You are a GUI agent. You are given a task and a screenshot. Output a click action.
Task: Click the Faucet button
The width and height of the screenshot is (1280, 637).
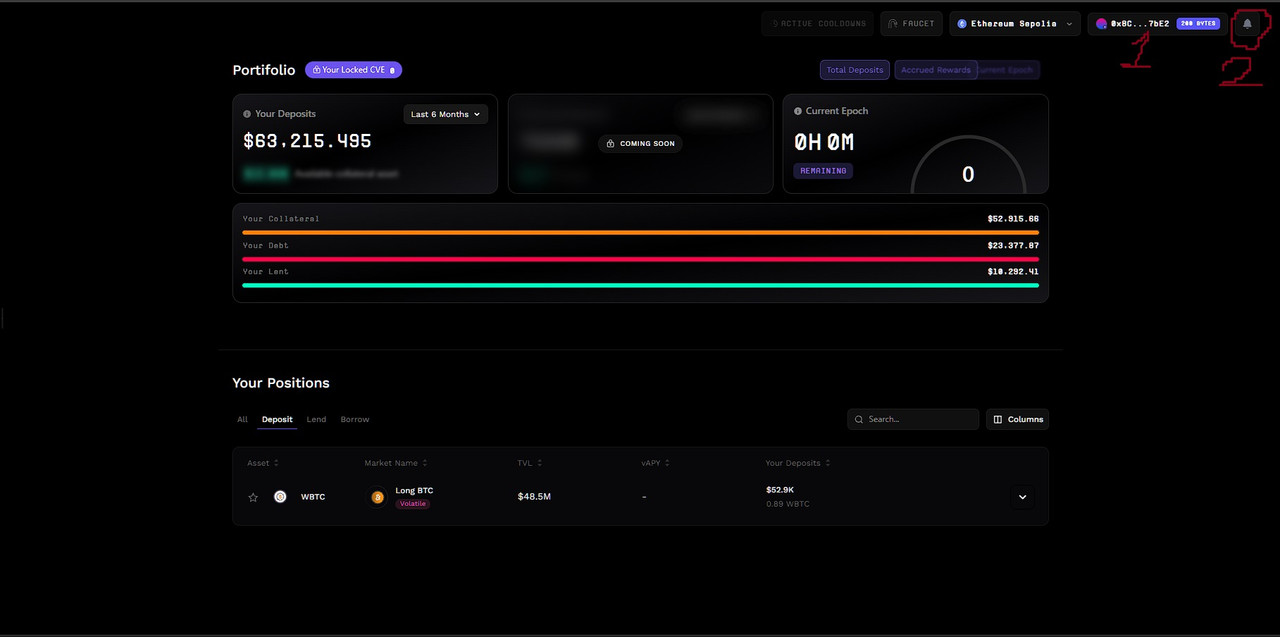tap(911, 24)
